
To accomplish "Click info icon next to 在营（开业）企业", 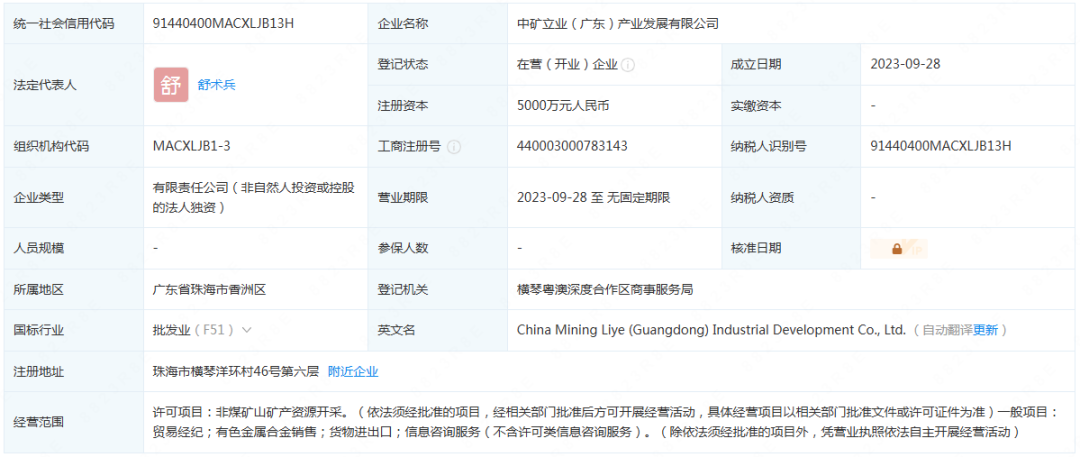I will 627,65.
